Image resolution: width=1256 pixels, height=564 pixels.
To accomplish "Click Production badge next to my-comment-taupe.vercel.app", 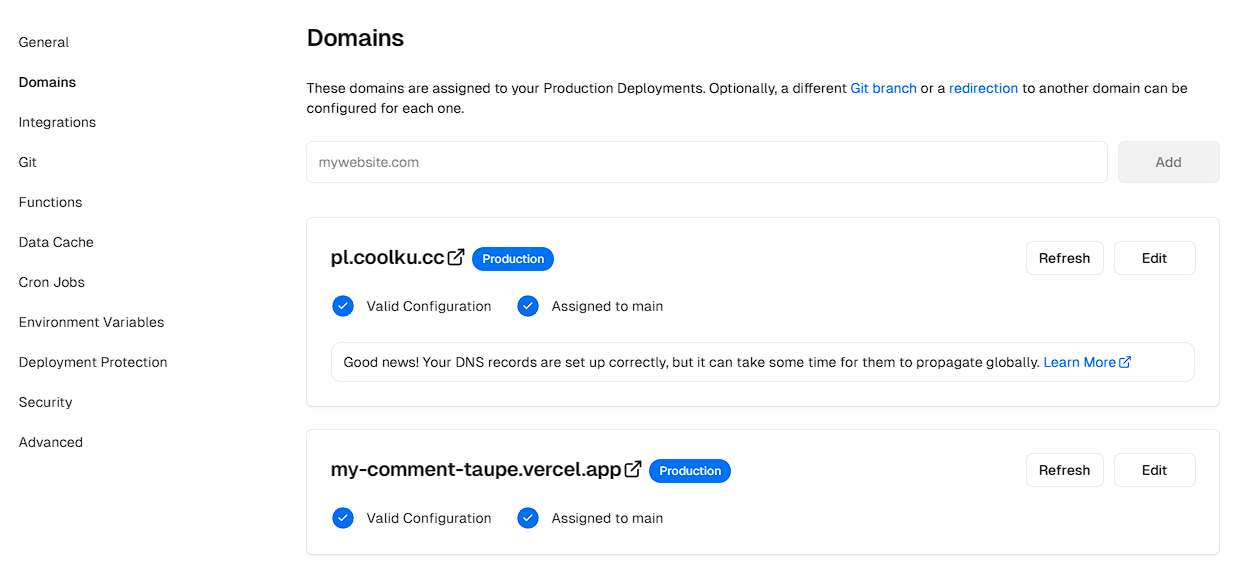I will click(x=690, y=471).
